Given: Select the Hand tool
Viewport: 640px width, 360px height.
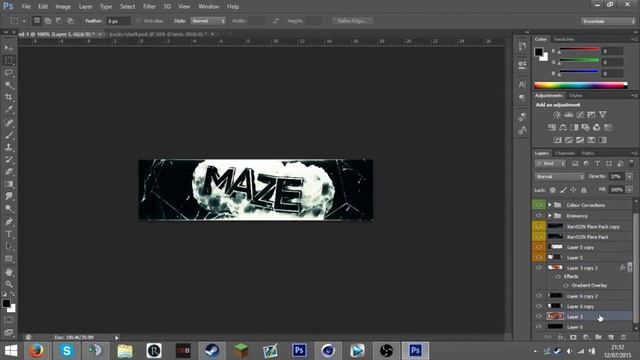Looking at the screenshot, I should [9, 272].
